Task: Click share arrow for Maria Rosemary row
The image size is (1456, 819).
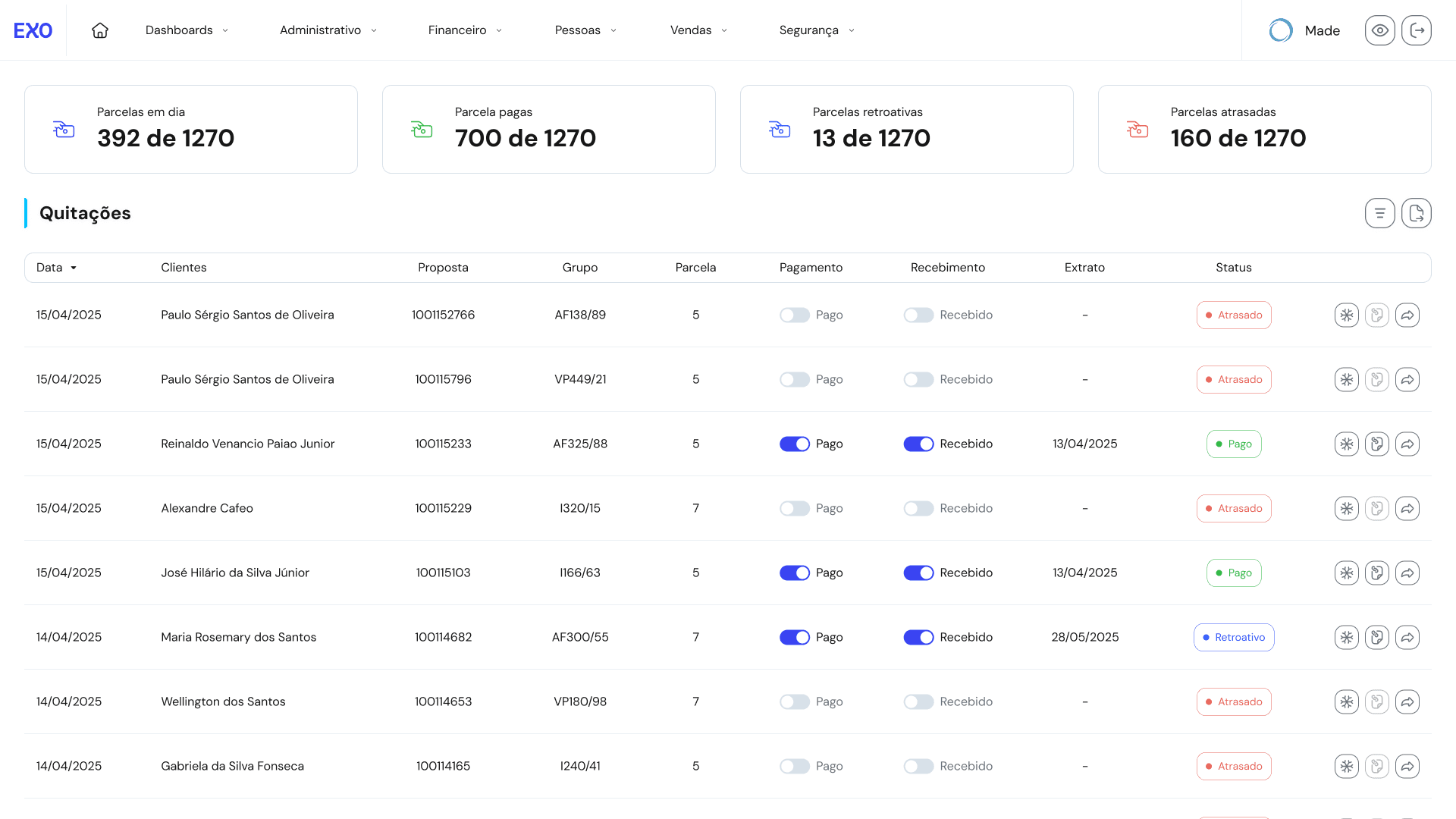Action: pos(1407,637)
